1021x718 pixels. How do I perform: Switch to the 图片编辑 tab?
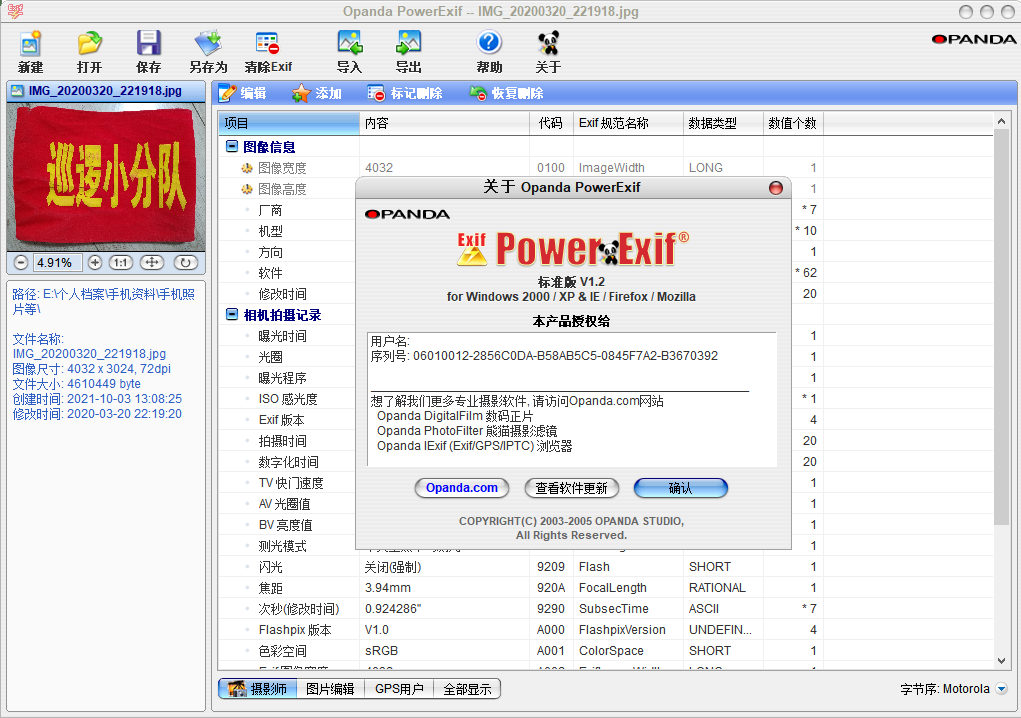330,689
